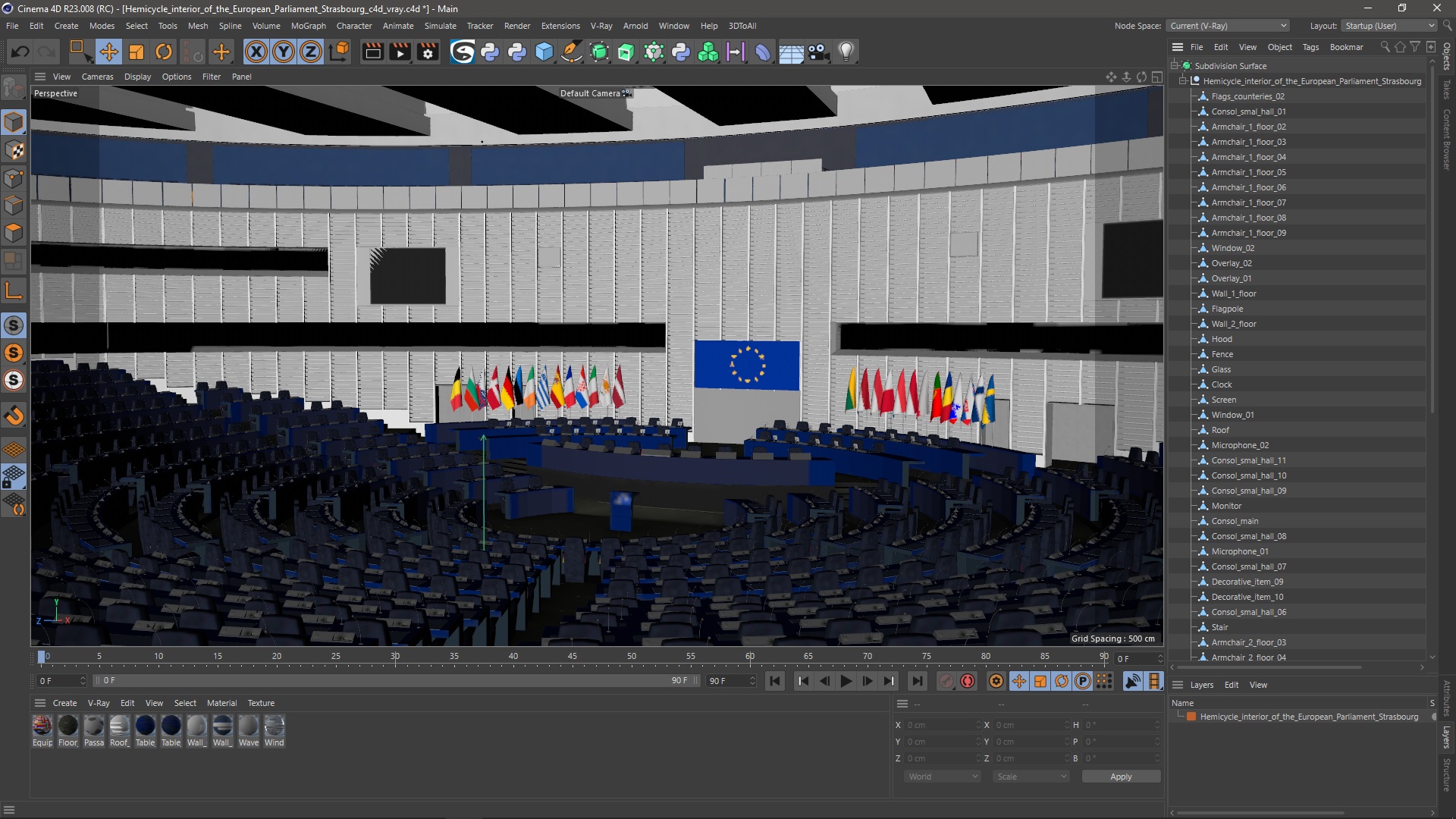Click timeline marker at frame 45
1456x819 pixels.
pyautogui.click(x=573, y=657)
